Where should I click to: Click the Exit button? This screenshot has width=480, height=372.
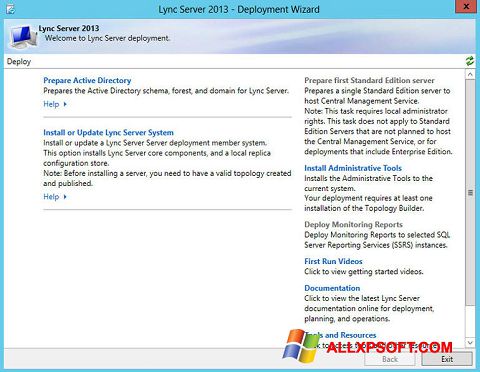[447, 359]
